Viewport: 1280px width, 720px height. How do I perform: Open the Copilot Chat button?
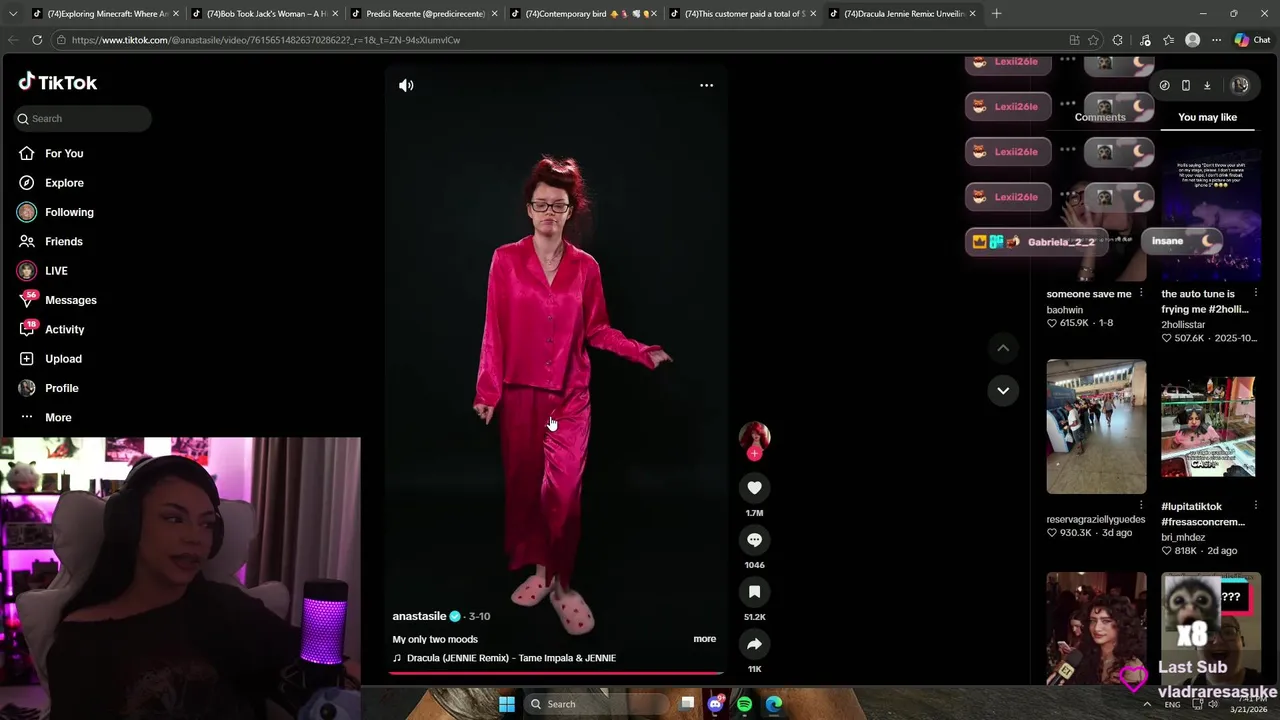coord(1252,40)
